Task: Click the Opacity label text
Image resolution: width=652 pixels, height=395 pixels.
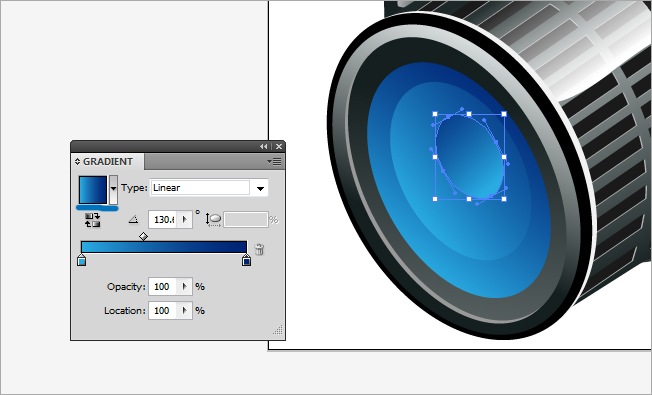Action: tap(126, 287)
